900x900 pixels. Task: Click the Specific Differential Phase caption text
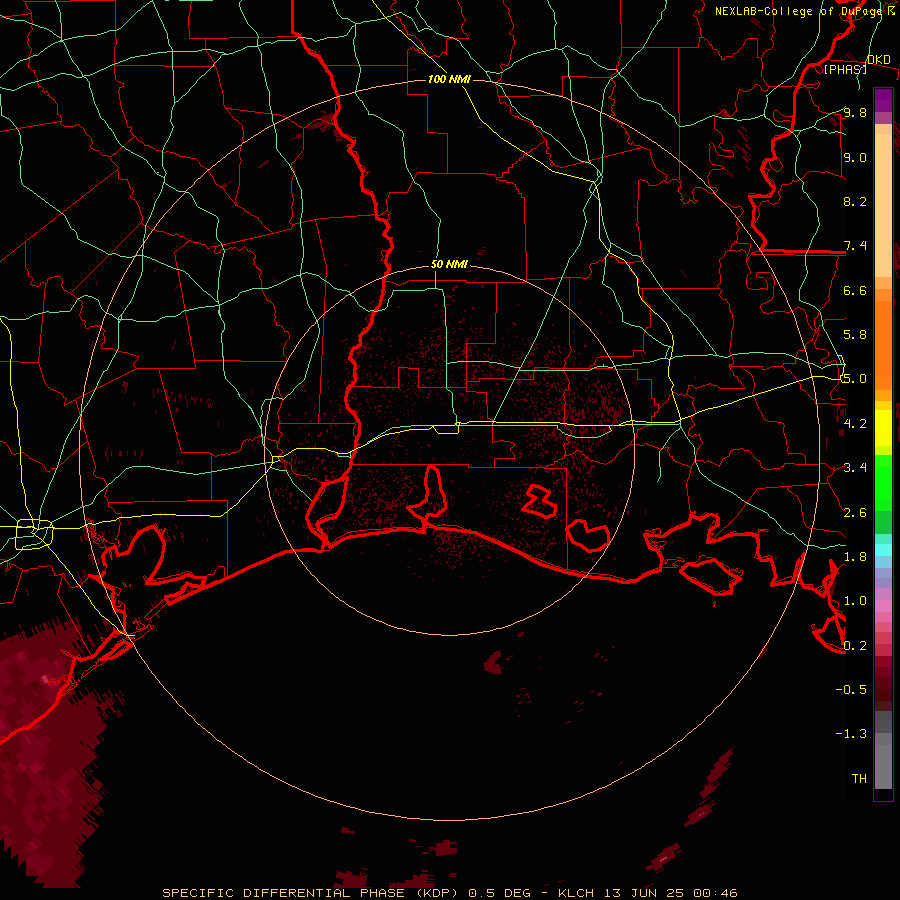pos(449,893)
